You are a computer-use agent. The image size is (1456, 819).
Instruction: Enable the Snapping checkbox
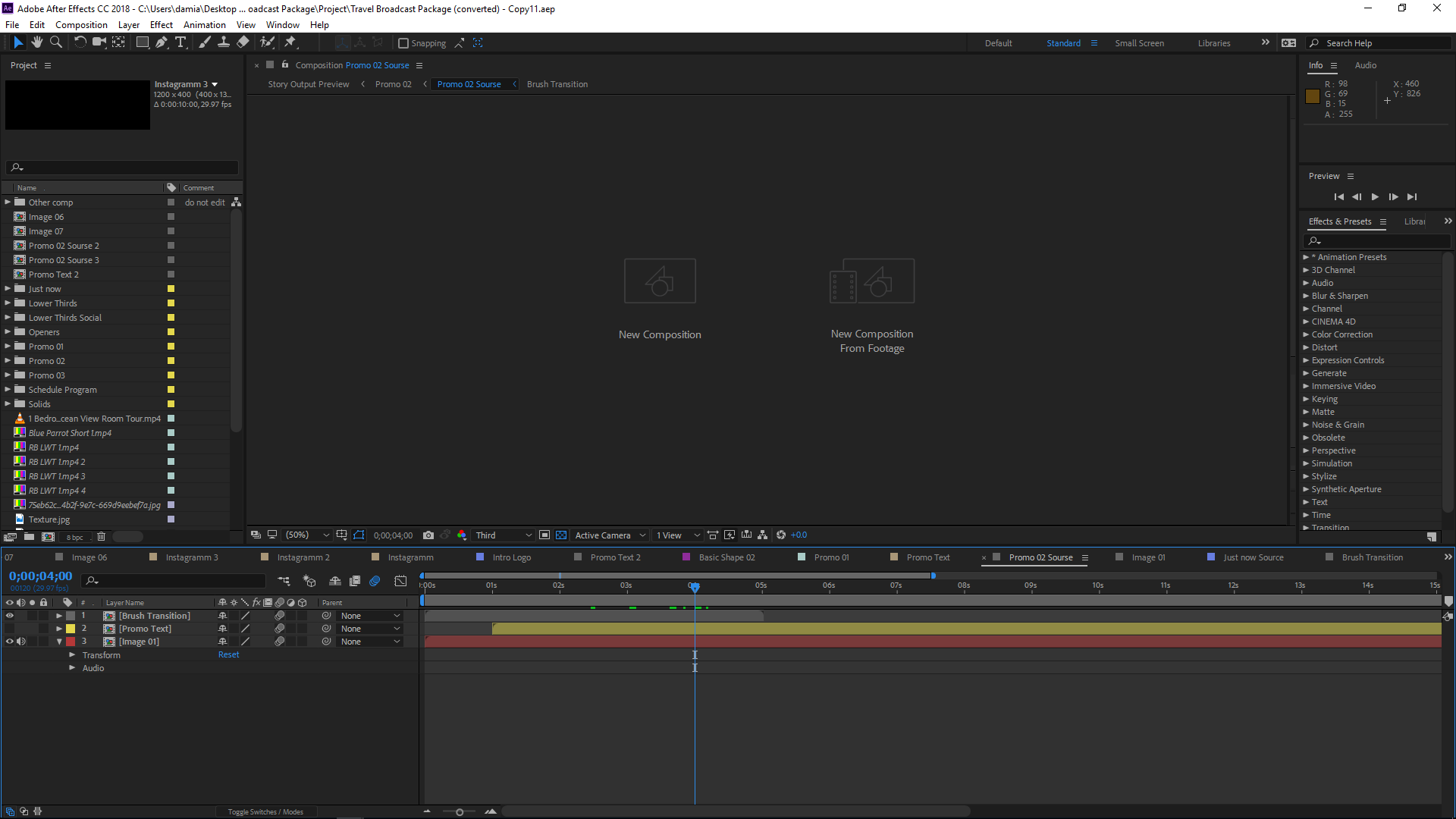pyautogui.click(x=403, y=43)
